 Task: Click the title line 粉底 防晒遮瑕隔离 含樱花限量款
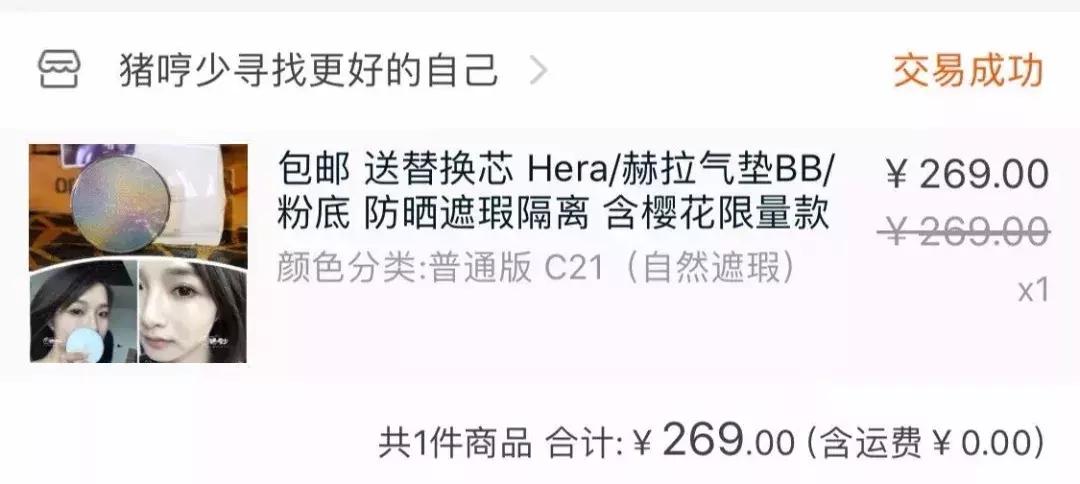pyautogui.click(x=553, y=215)
